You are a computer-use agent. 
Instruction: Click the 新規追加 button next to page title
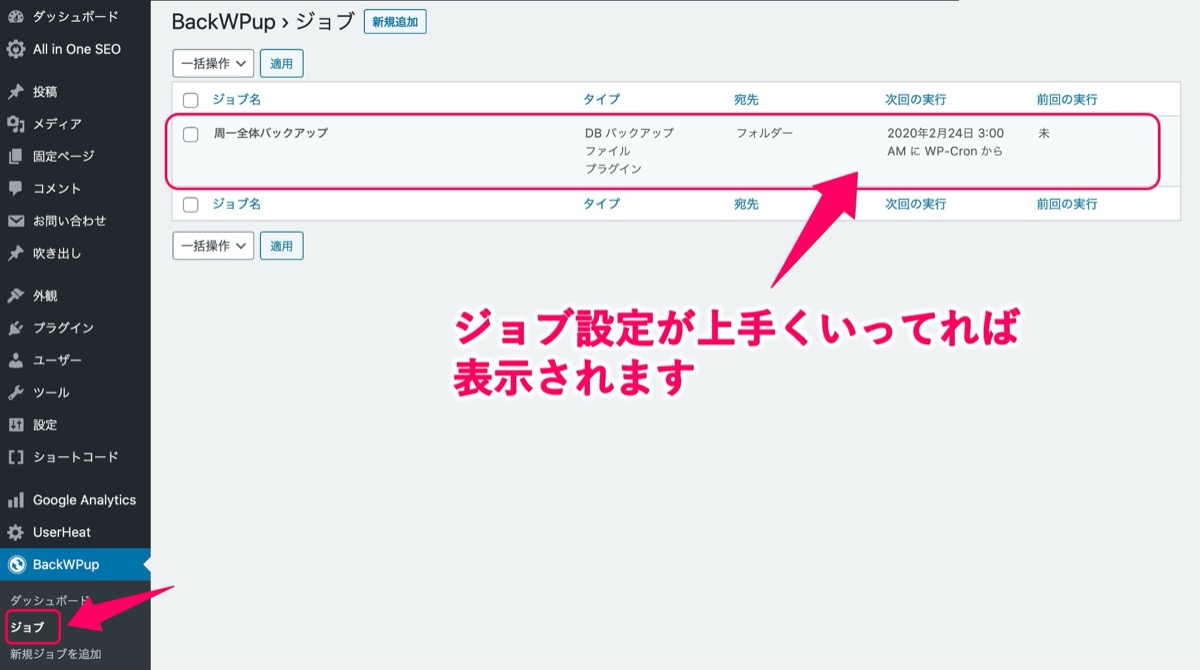pyautogui.click(x=395, y=22)
